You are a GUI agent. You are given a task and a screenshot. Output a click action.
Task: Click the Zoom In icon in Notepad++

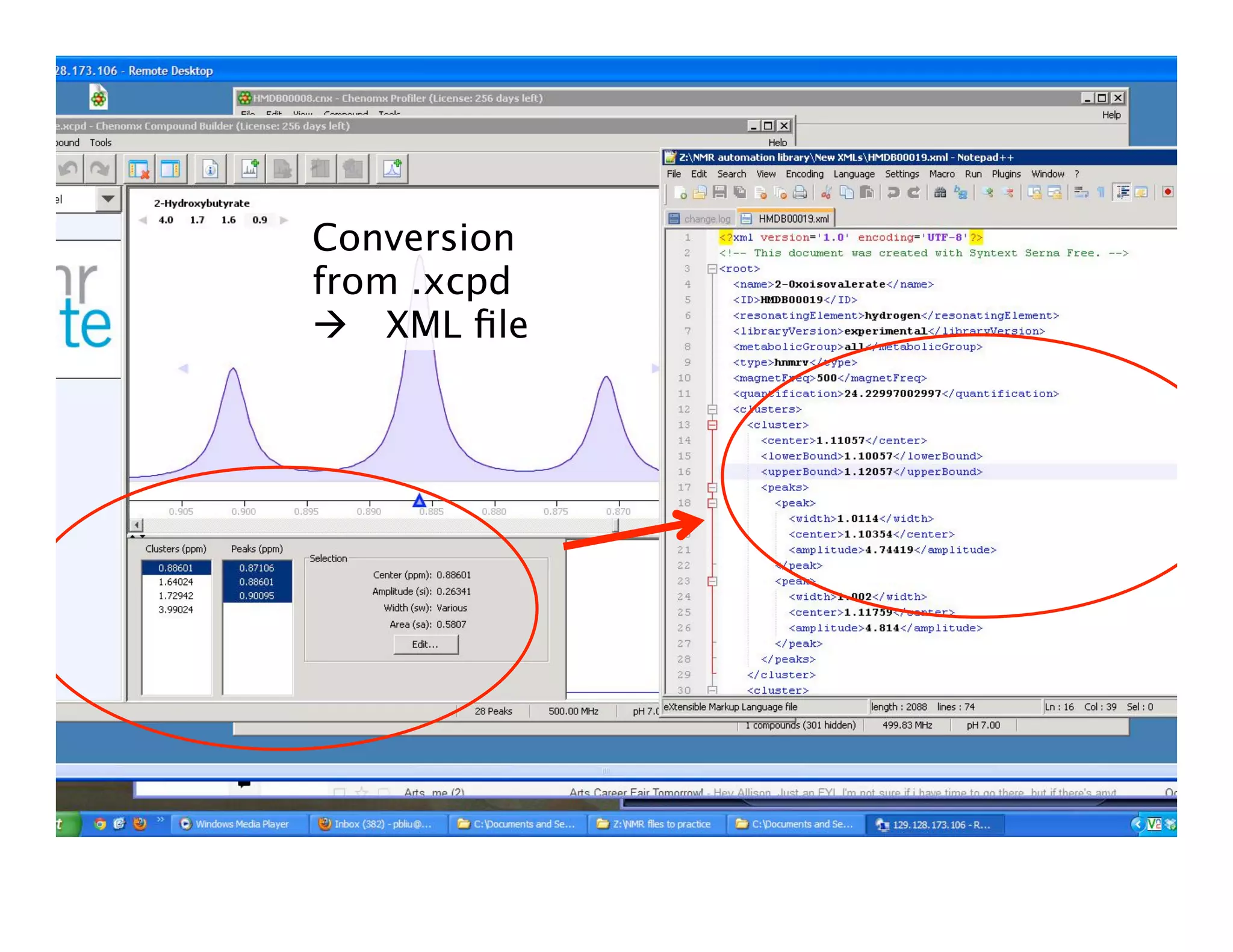pos(988,193)
